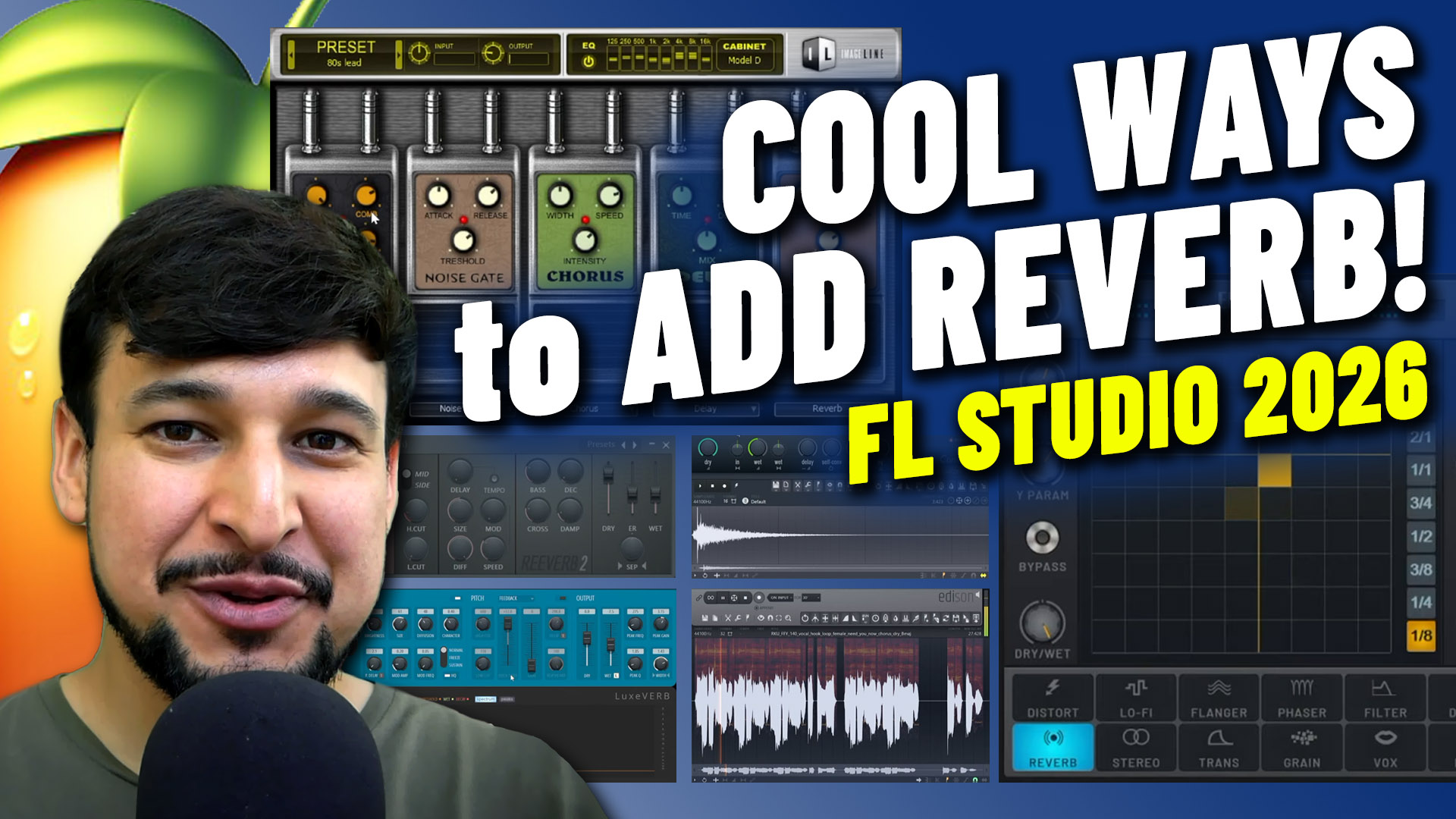Select the LO-FI effect in Effector
Image resolution: width=1456 pixels, height=819 pixels.
coord(1136,697)
